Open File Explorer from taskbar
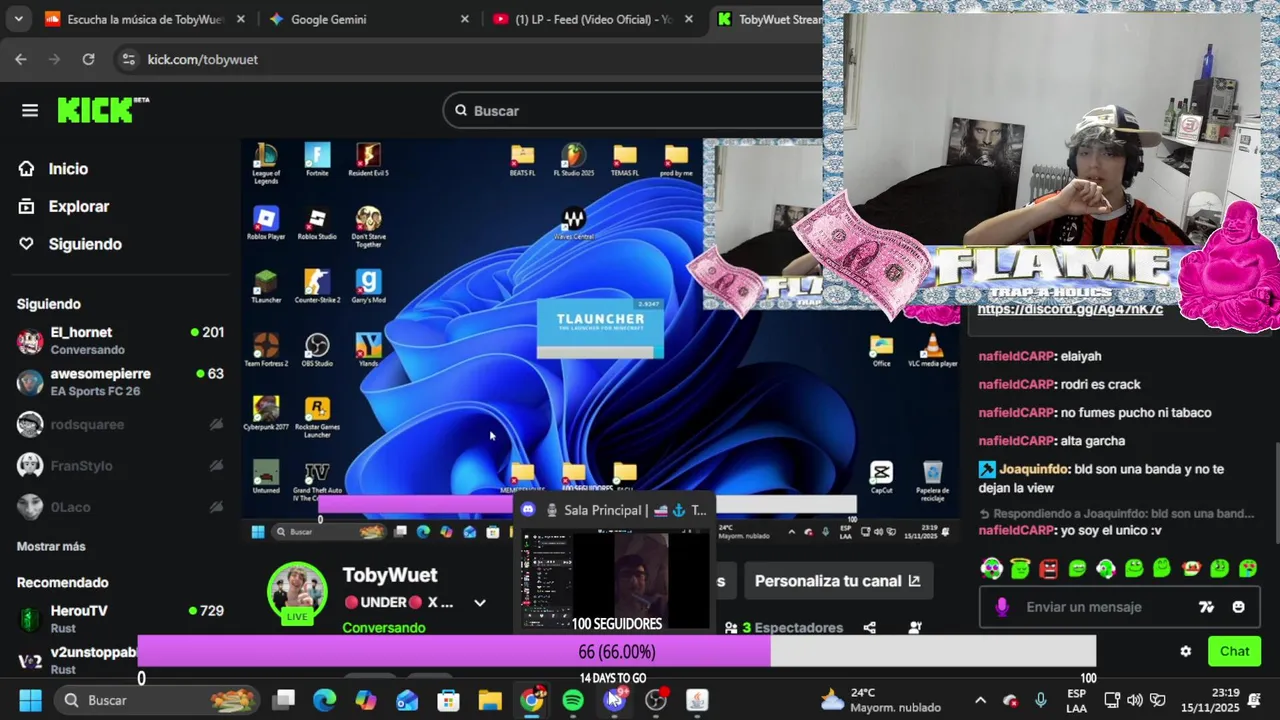 [x=490, y=700]
